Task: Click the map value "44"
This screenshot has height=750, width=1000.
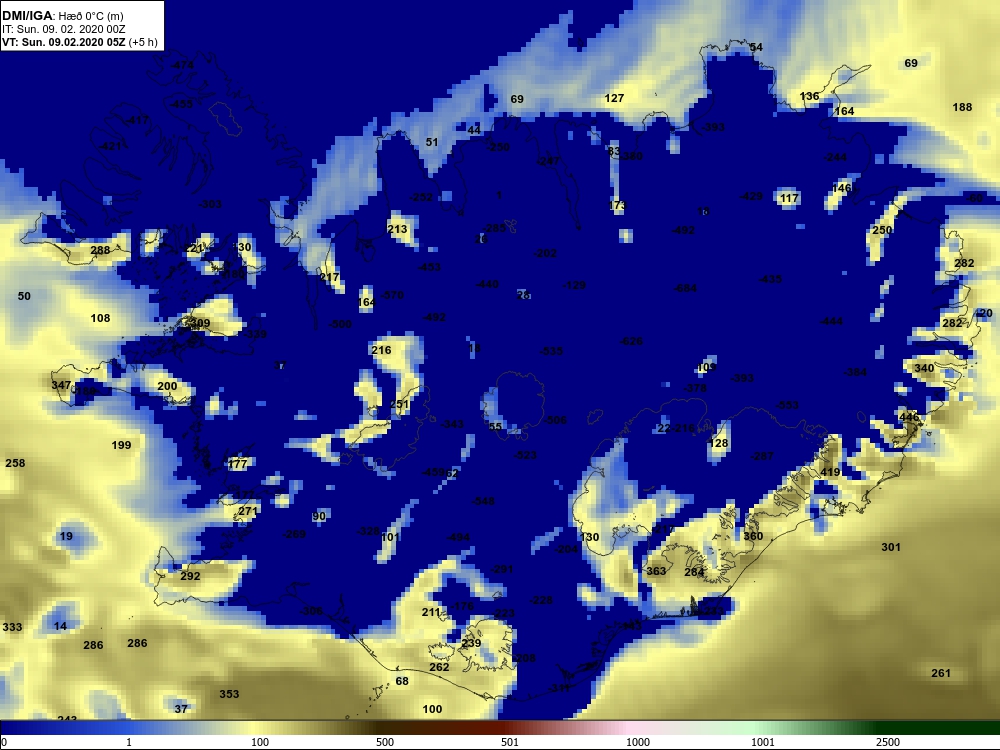Action: pos(474,130)
